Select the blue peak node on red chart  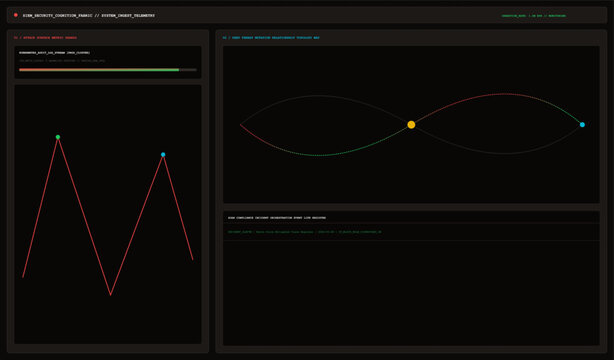pos(163,155)
